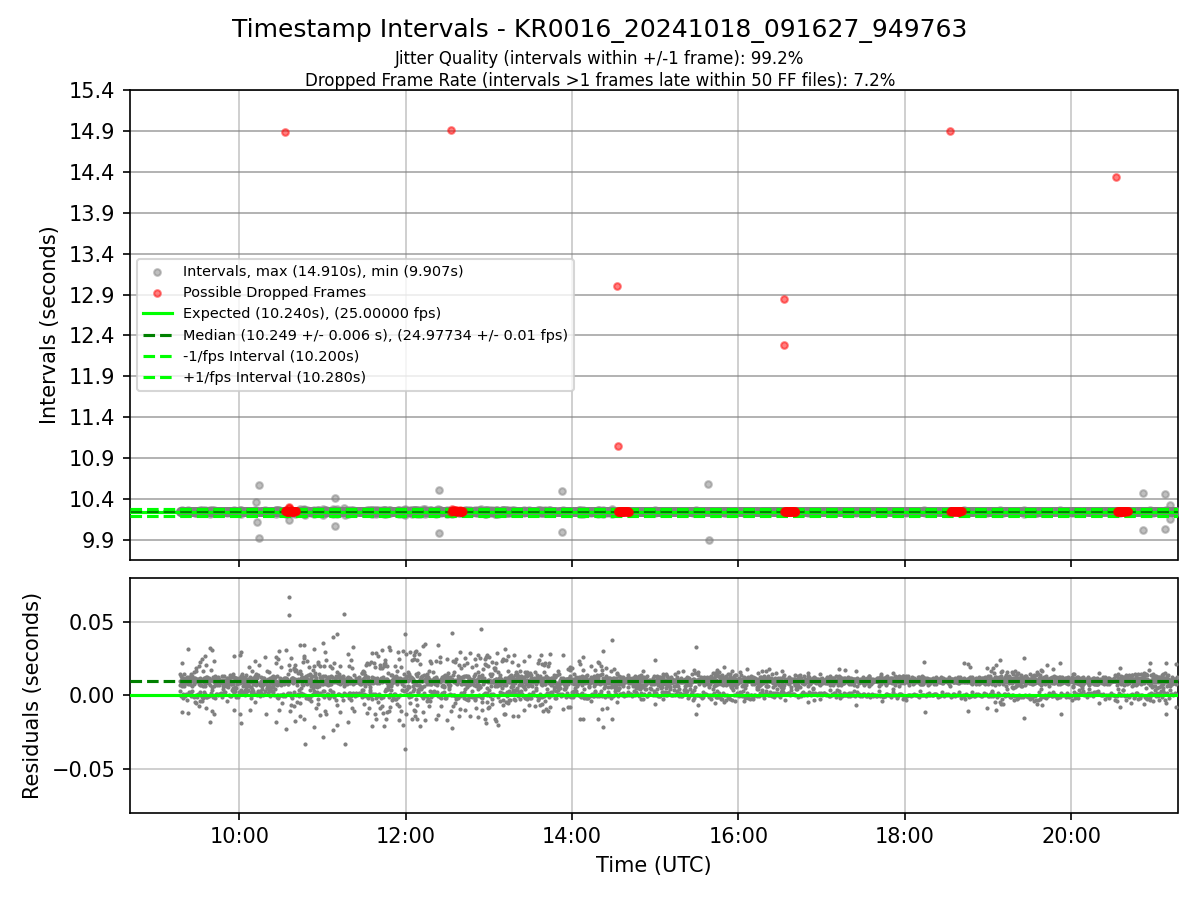The width and height of the screenshot is (1200, 900).
Task: Click the red dropped-frame point at 14.4 near 20:30
Action: coord(1116,177)
